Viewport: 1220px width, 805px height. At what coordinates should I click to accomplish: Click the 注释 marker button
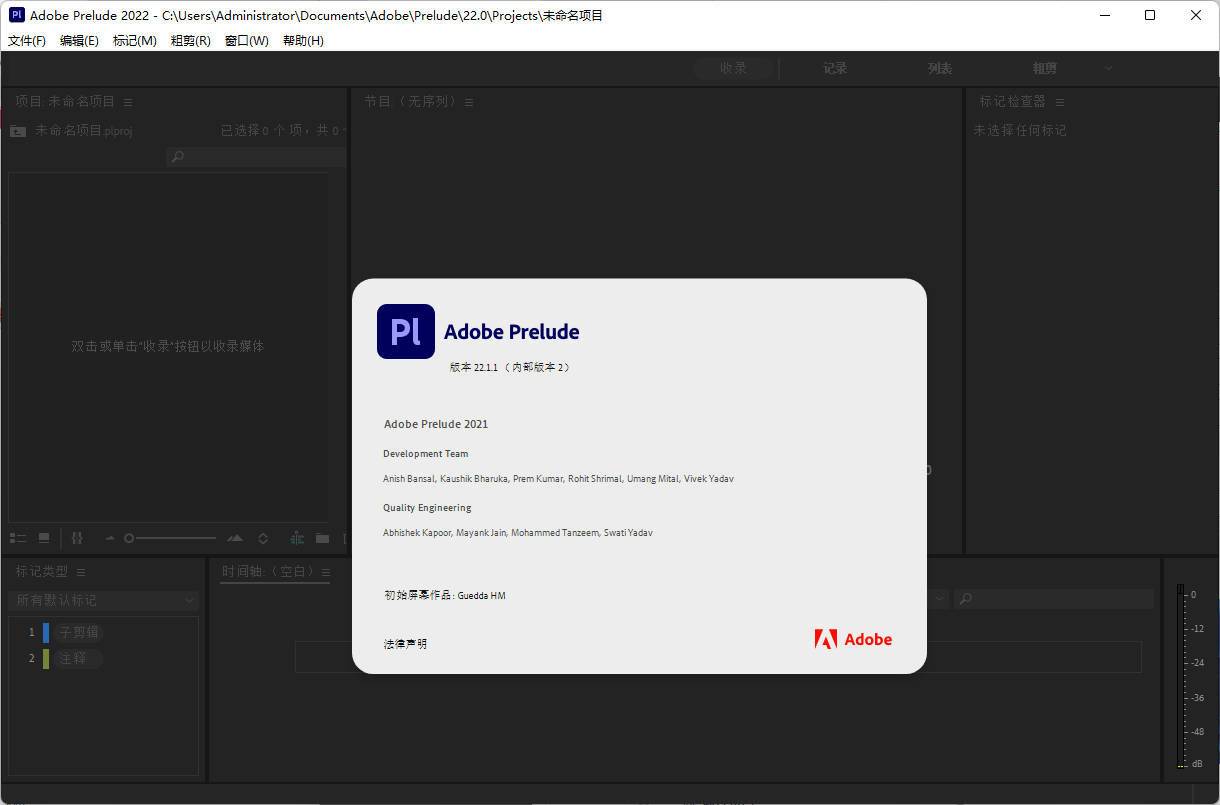78,658
